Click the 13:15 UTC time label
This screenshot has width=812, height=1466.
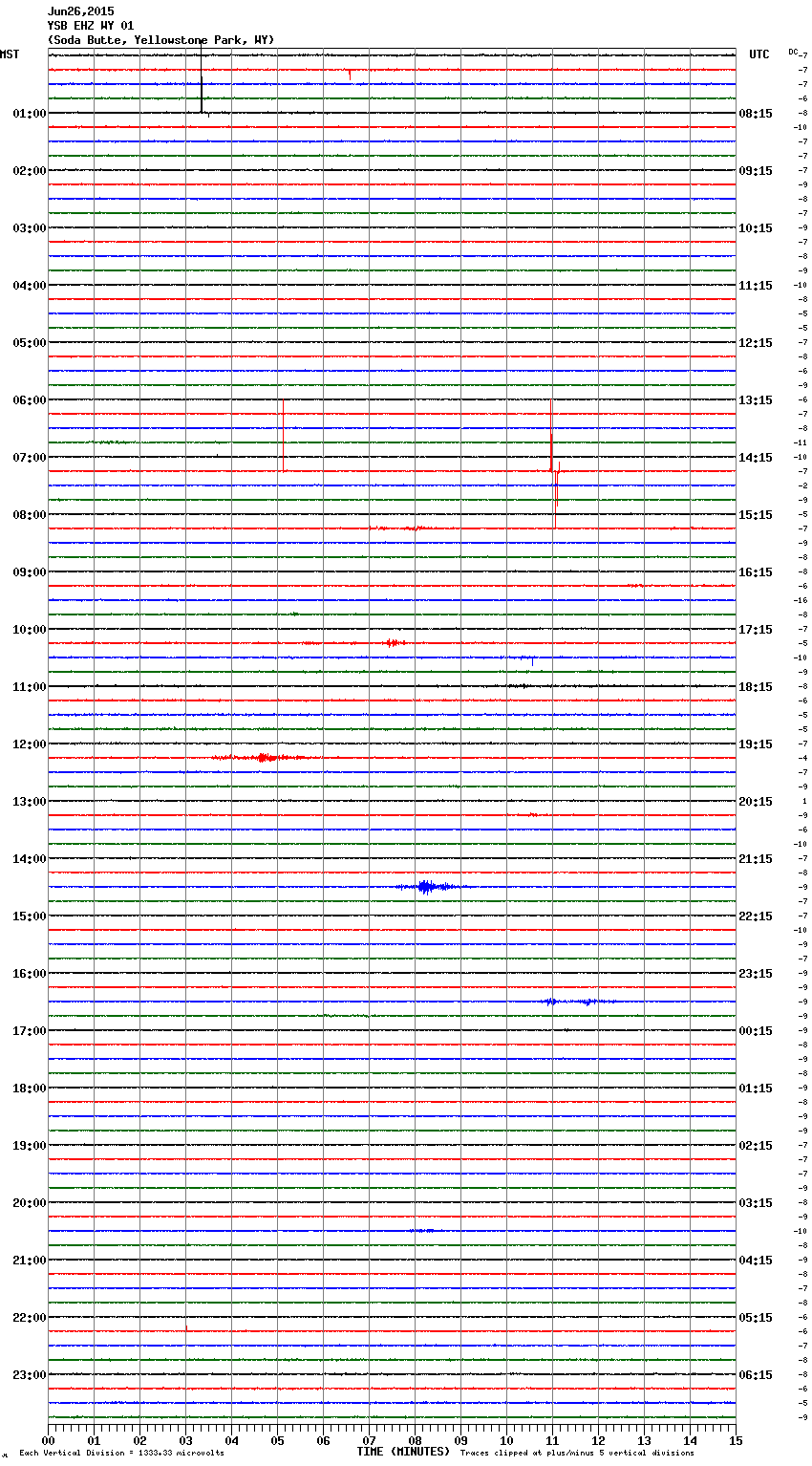pos(756,400)
